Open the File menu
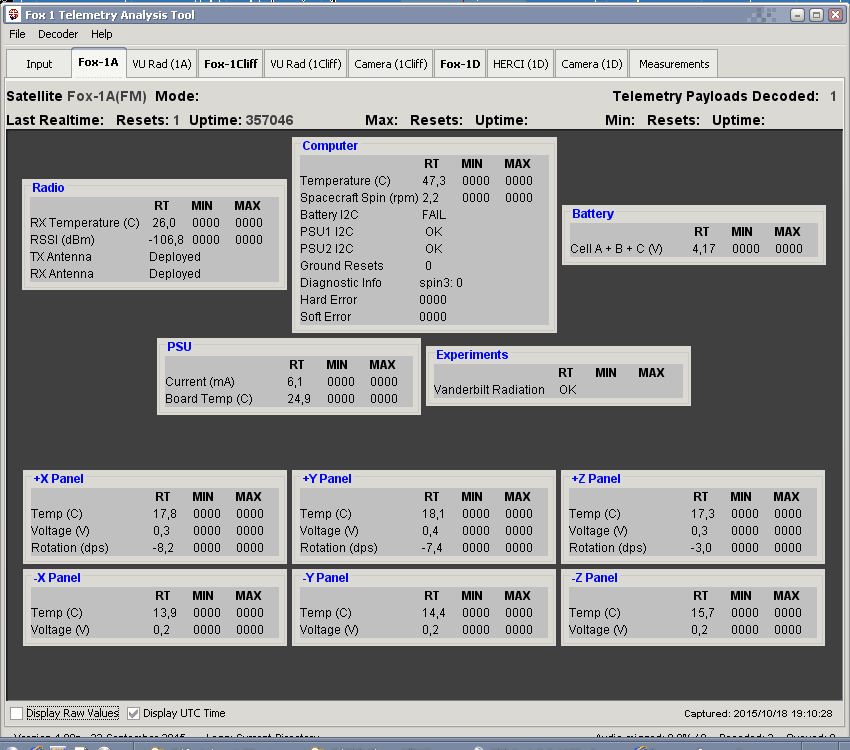Screen dimensions: 850x750 click(17, 34)
